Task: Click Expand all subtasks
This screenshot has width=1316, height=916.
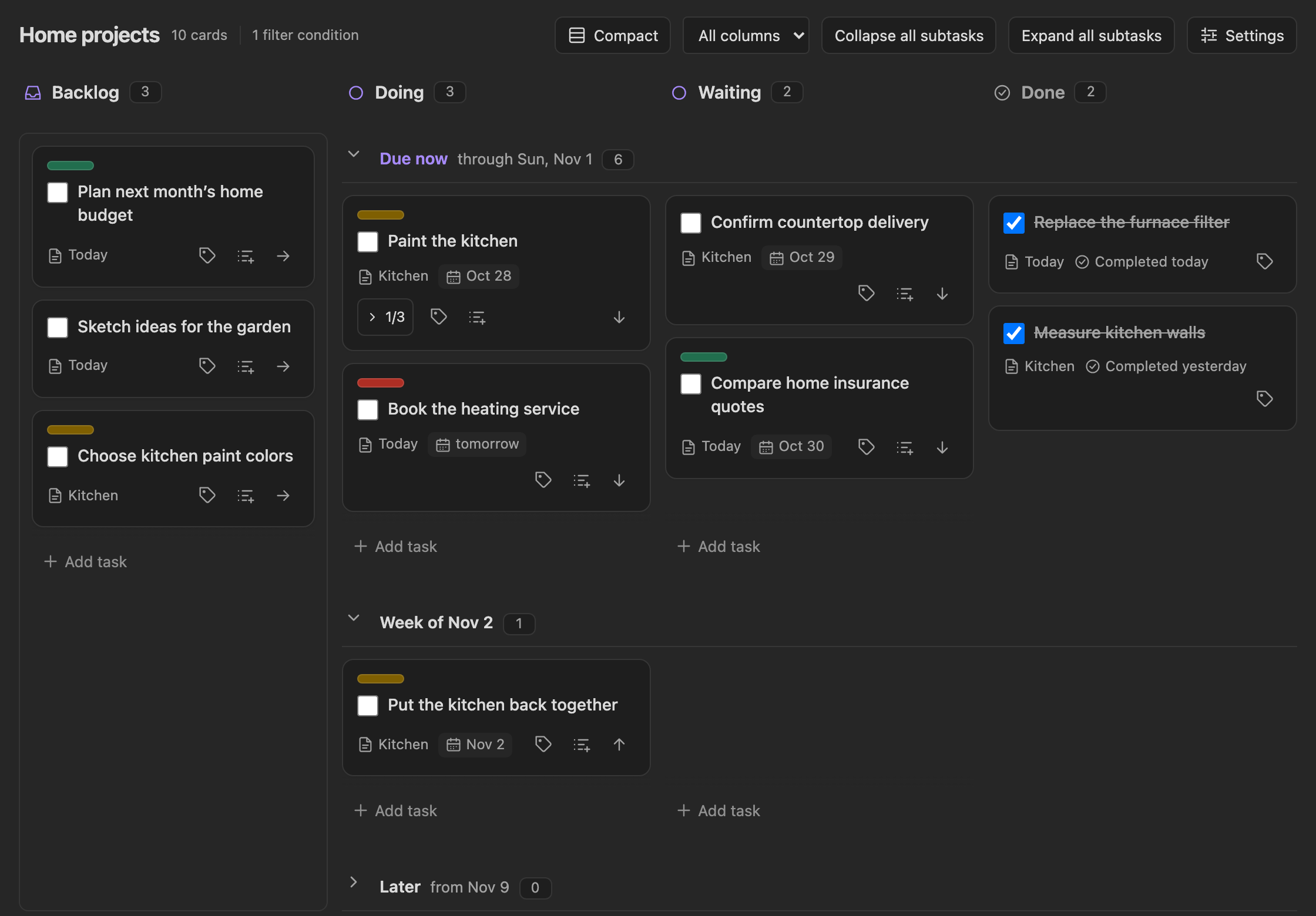Action: 1092,35
